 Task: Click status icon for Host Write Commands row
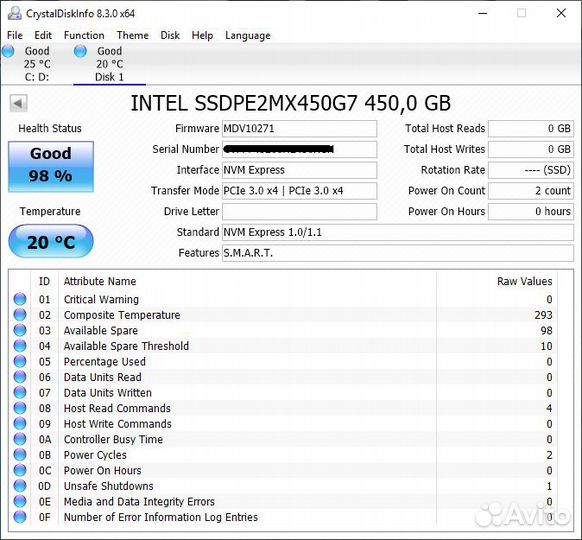coord(20,423)
